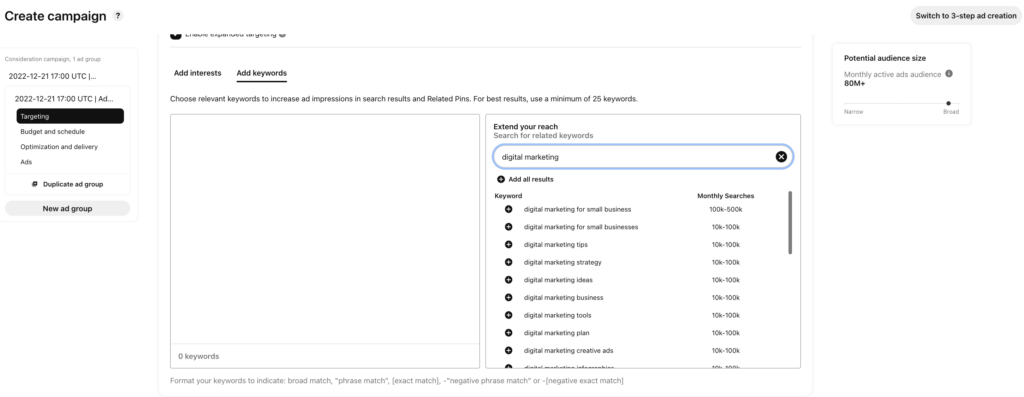1024x397 pixels.
Task: Click the Potential audience size heading
Action: [x=884, y=58]
